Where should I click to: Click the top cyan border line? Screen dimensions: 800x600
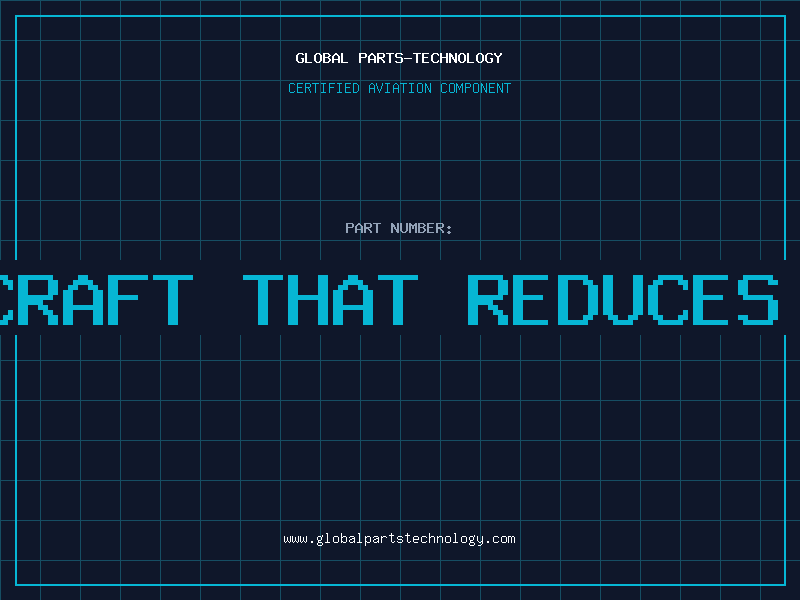401,16
